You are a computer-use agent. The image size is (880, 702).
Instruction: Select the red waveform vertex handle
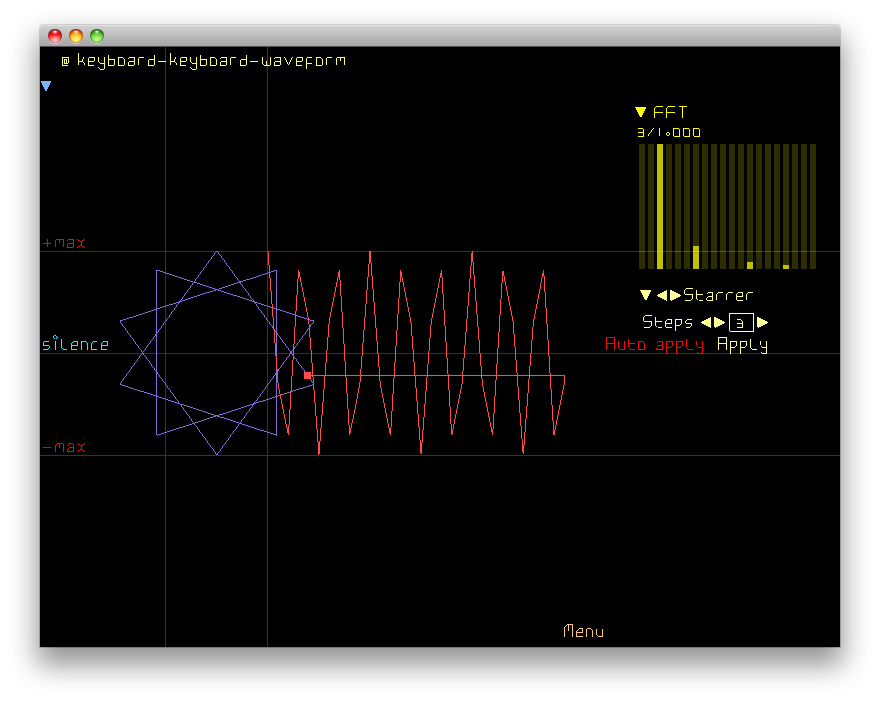pos(308,375)
